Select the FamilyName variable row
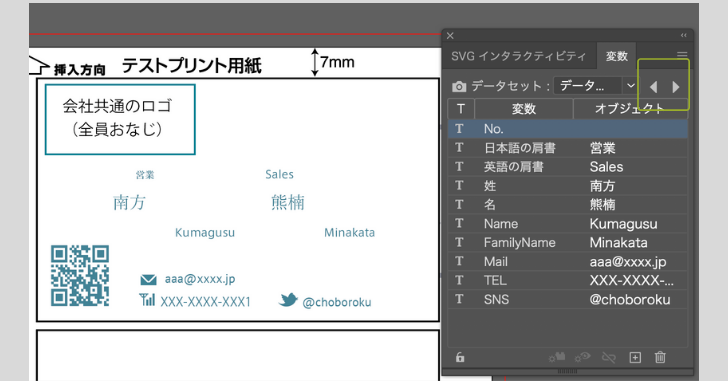This screenshot has height=381, width=728. (568, 243)
